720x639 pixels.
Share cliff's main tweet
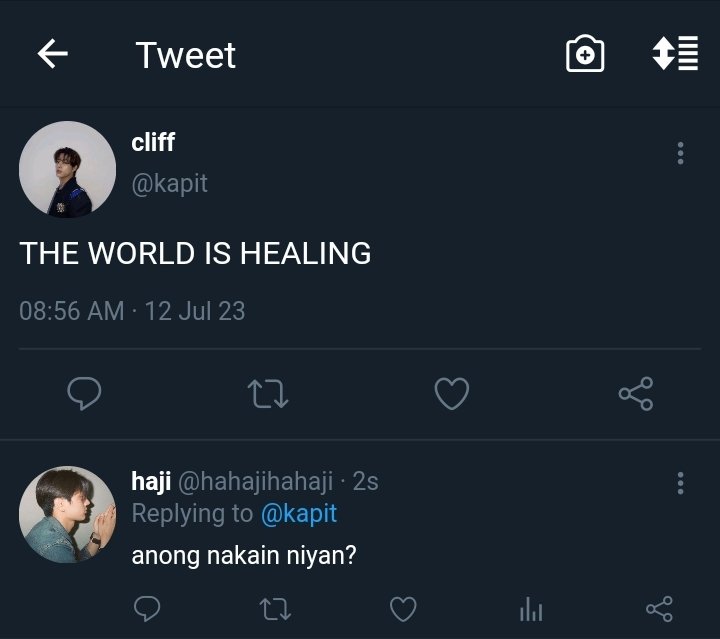click(636, 393)
